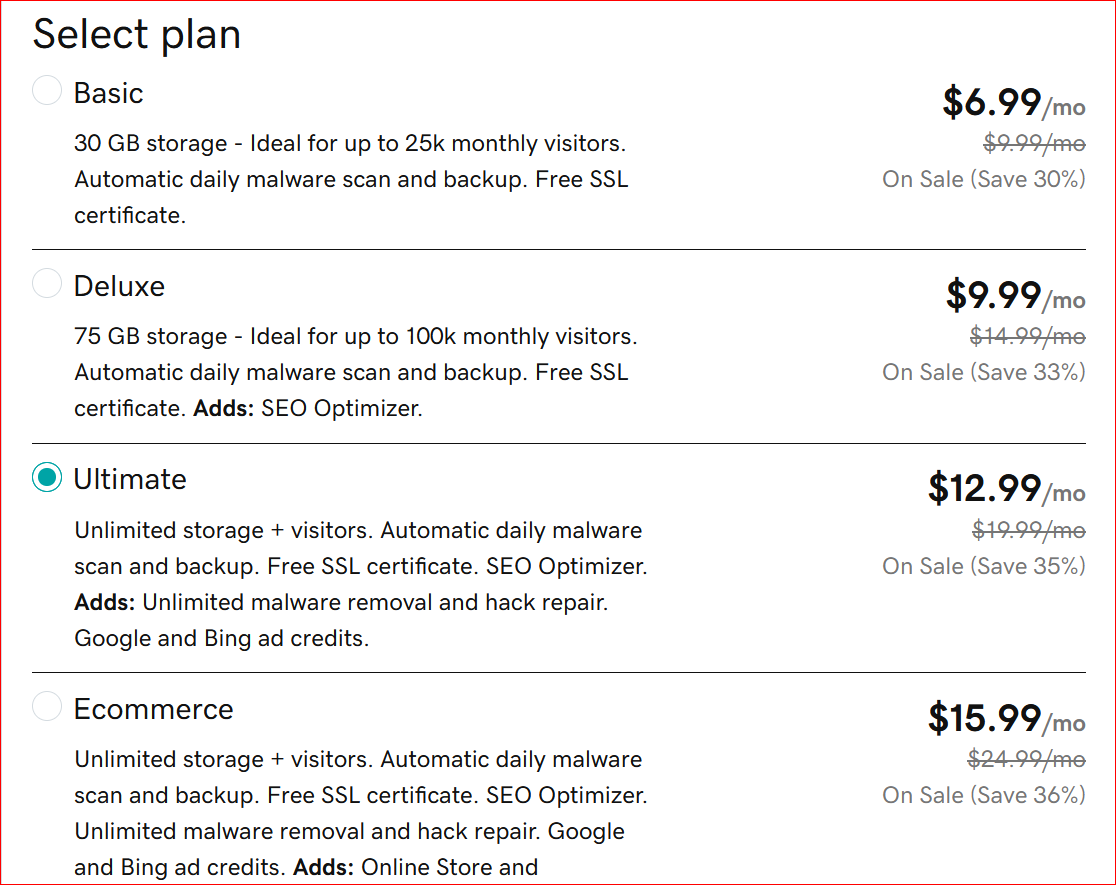Click the Basic plan name label
This screenshot has height=885, width=1116.
click(x=108, y=93)
